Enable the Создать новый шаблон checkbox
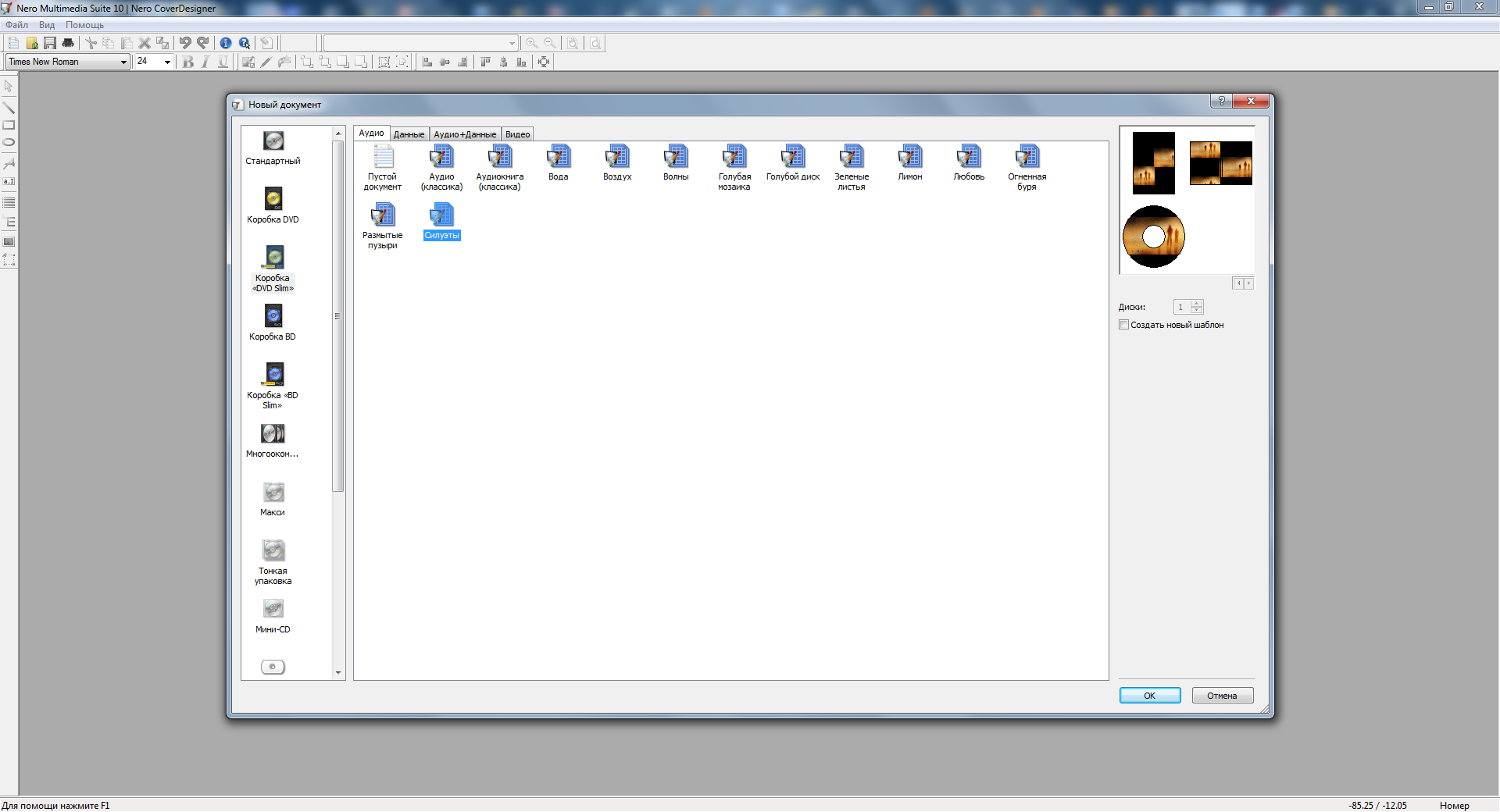Image resolution: width=1500 pixels, height=812 pixels. [x=1123, y=325]
